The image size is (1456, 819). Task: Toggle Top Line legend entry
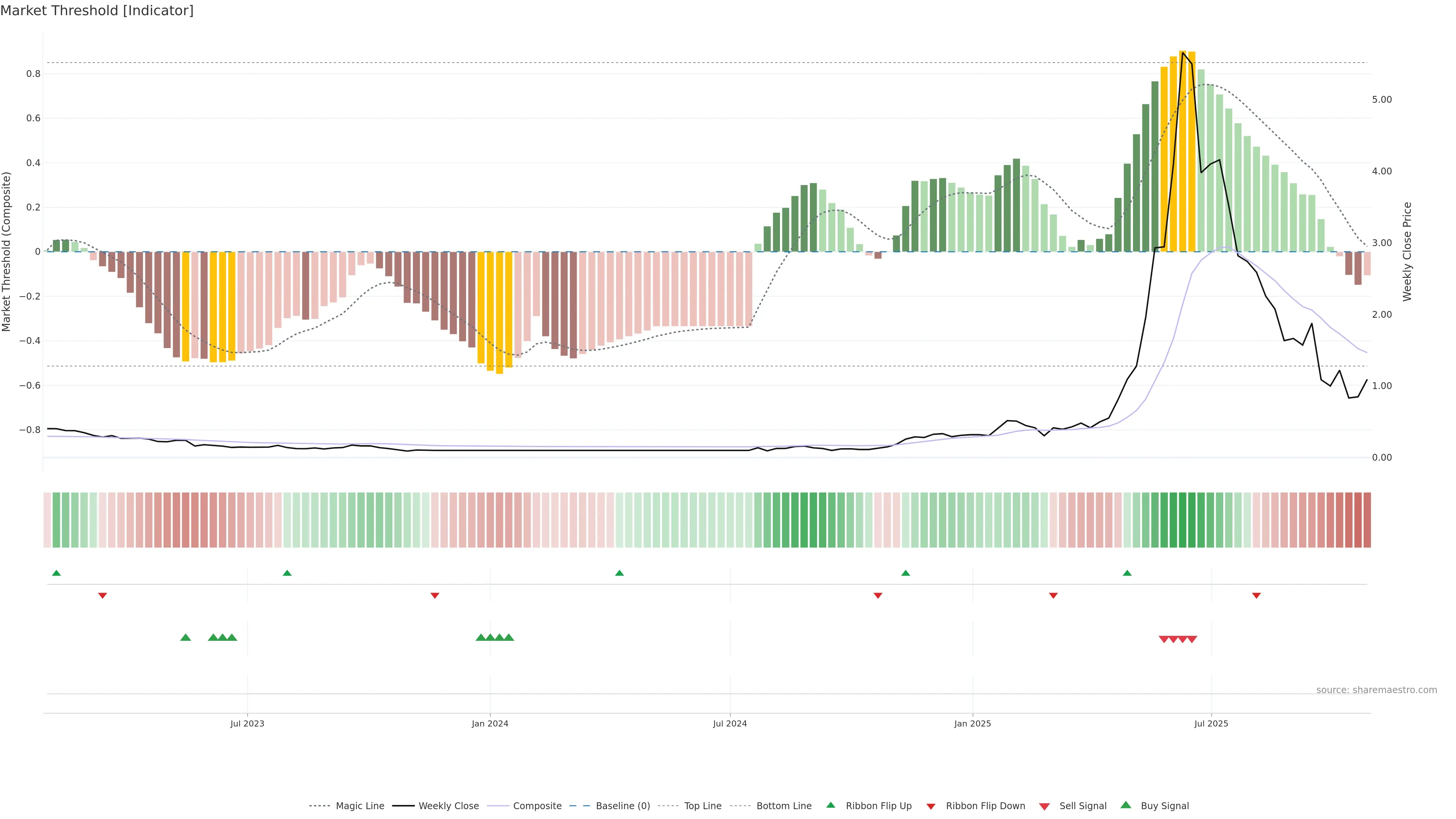tap(703, 806)
